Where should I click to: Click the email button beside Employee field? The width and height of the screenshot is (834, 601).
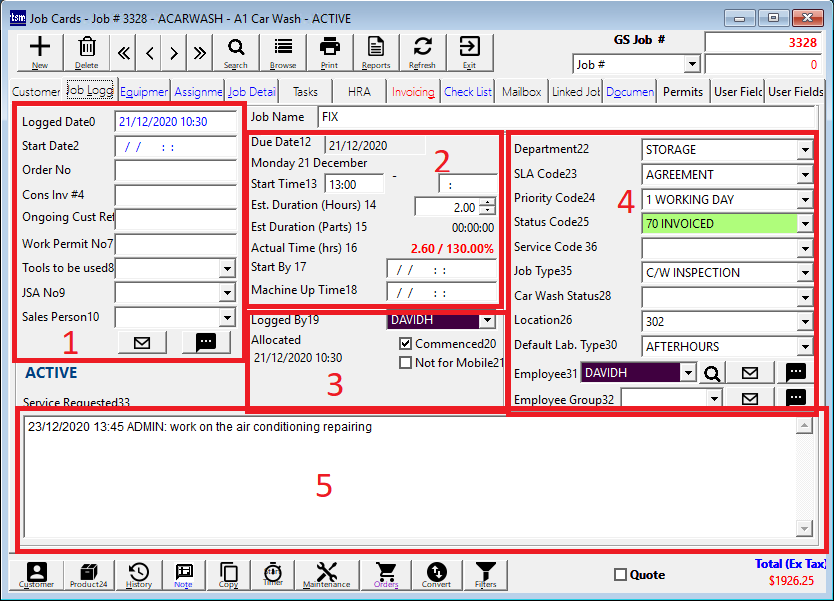(749, 373)
